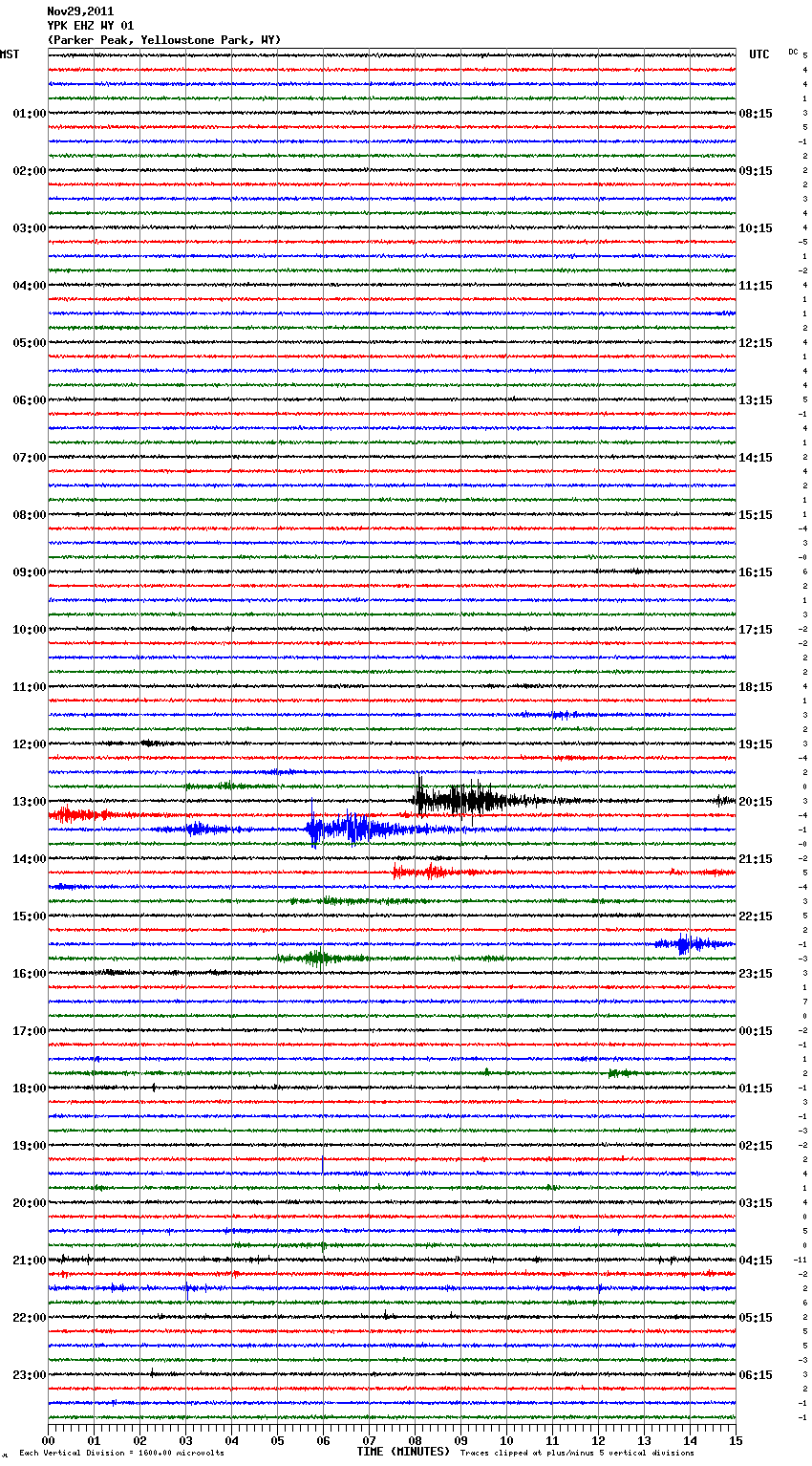
Task: Click minute "12" on the bottom axis
Action: [x=598, y=1439]
